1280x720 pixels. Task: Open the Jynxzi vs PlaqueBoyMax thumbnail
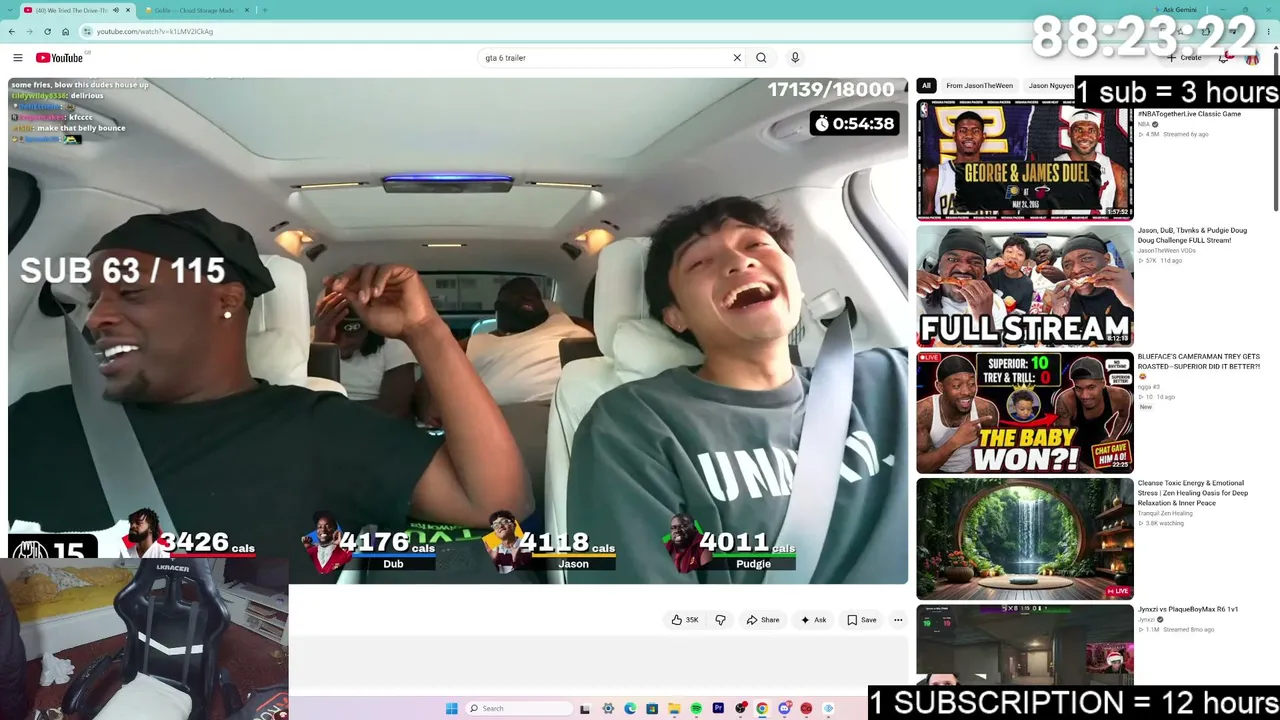tap(1025, 644)
